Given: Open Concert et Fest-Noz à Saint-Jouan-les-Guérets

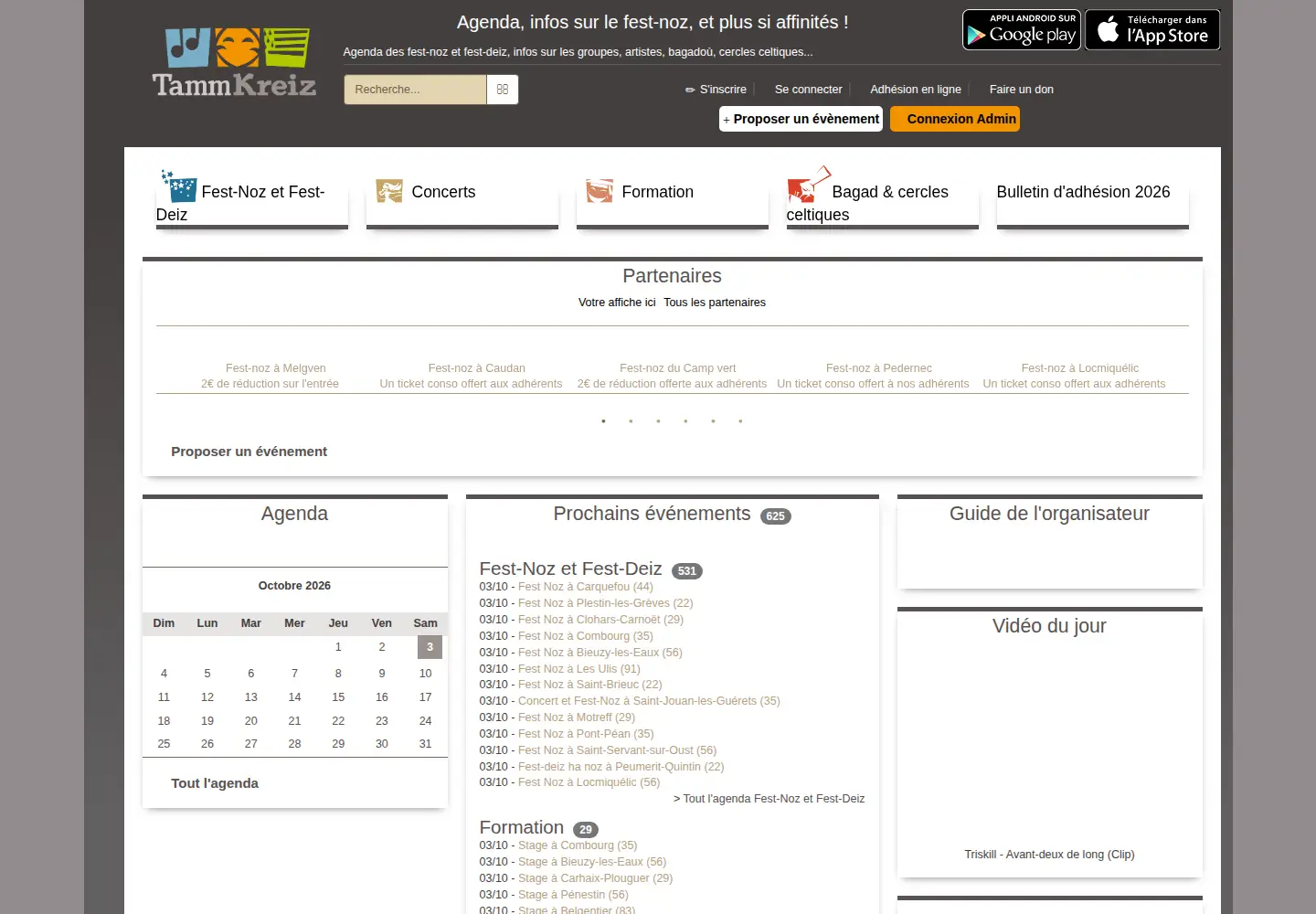Looking at the screenshot, I should coord(649,701).
